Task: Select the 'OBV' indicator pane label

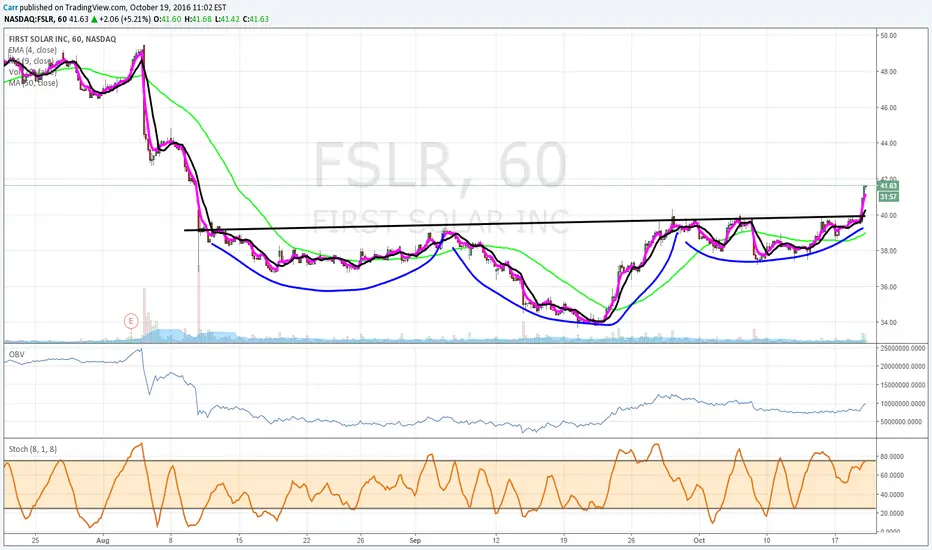Action: tap(16, 354)
